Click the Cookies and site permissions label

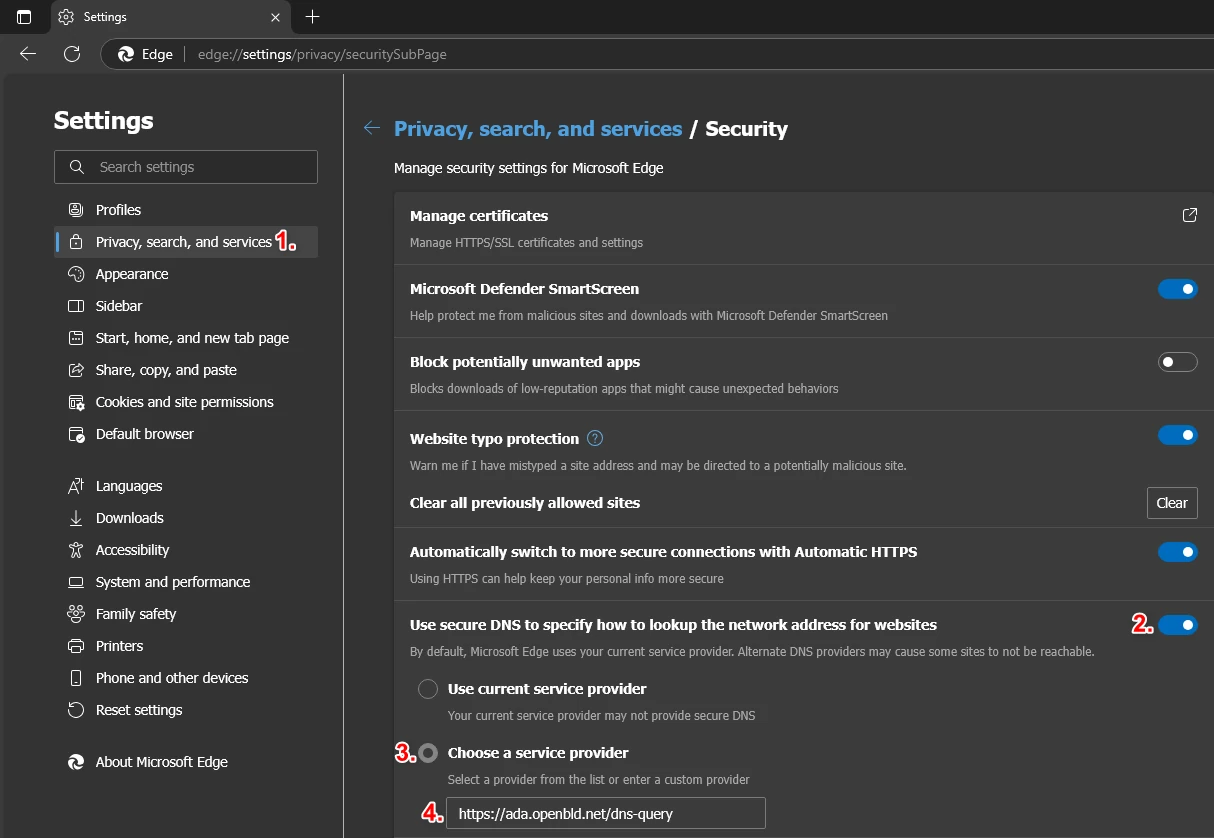(185, 402)
